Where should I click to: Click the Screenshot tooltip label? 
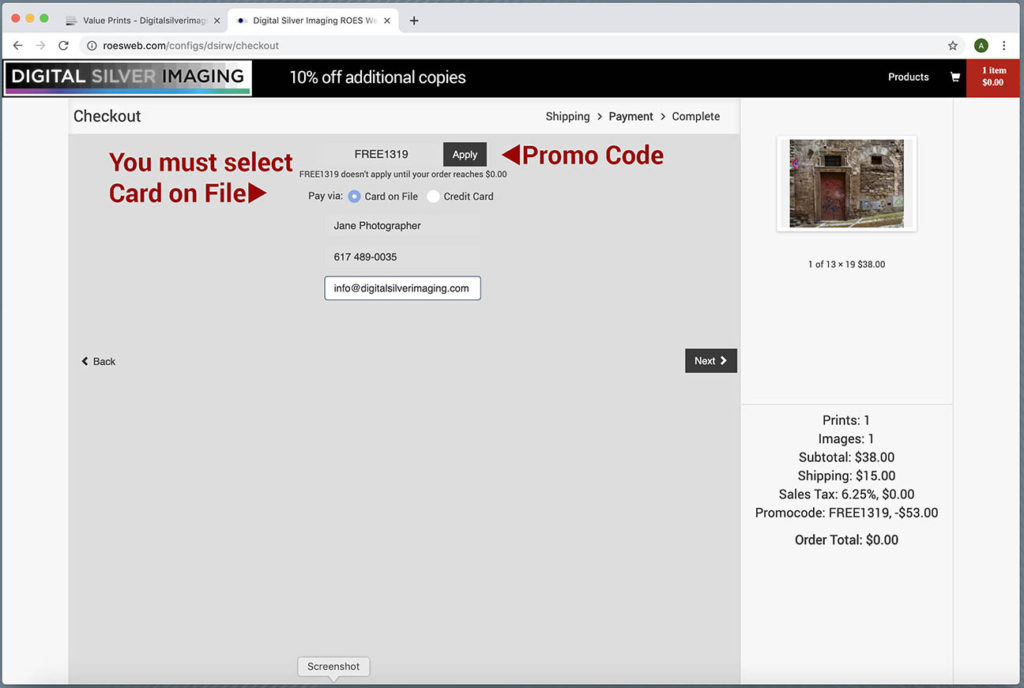coord(333,666)
